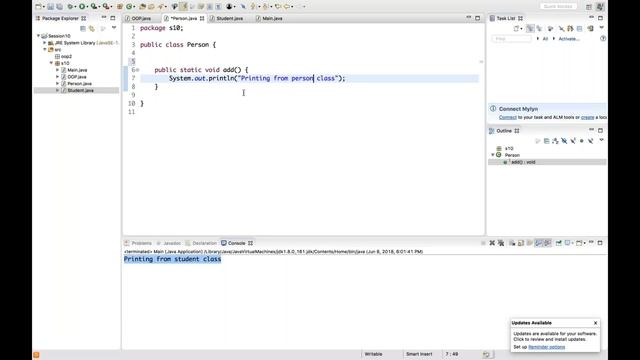This screenshot has width=640, height=360.
Task: Click the Find field in Task List
Action: tap(511, 39)
